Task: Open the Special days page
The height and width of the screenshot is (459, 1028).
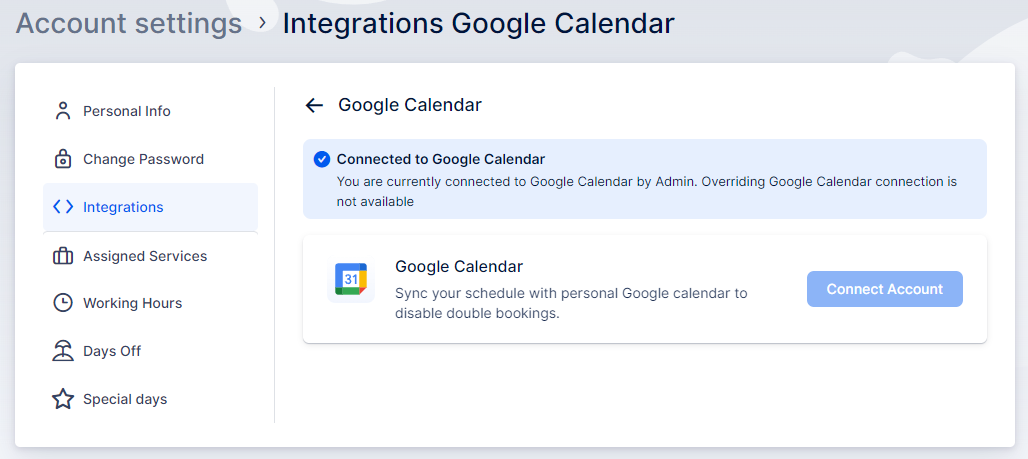Action: (125, 399)
